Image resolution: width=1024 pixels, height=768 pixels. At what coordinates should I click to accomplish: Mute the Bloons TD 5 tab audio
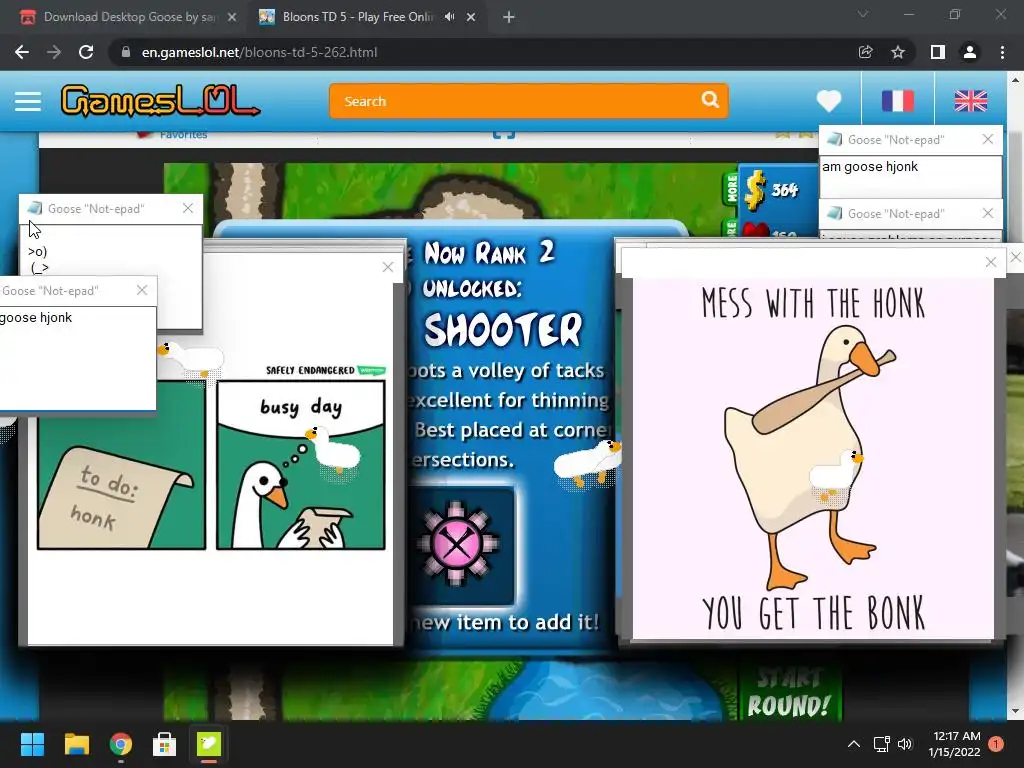(x=449, y=17)
